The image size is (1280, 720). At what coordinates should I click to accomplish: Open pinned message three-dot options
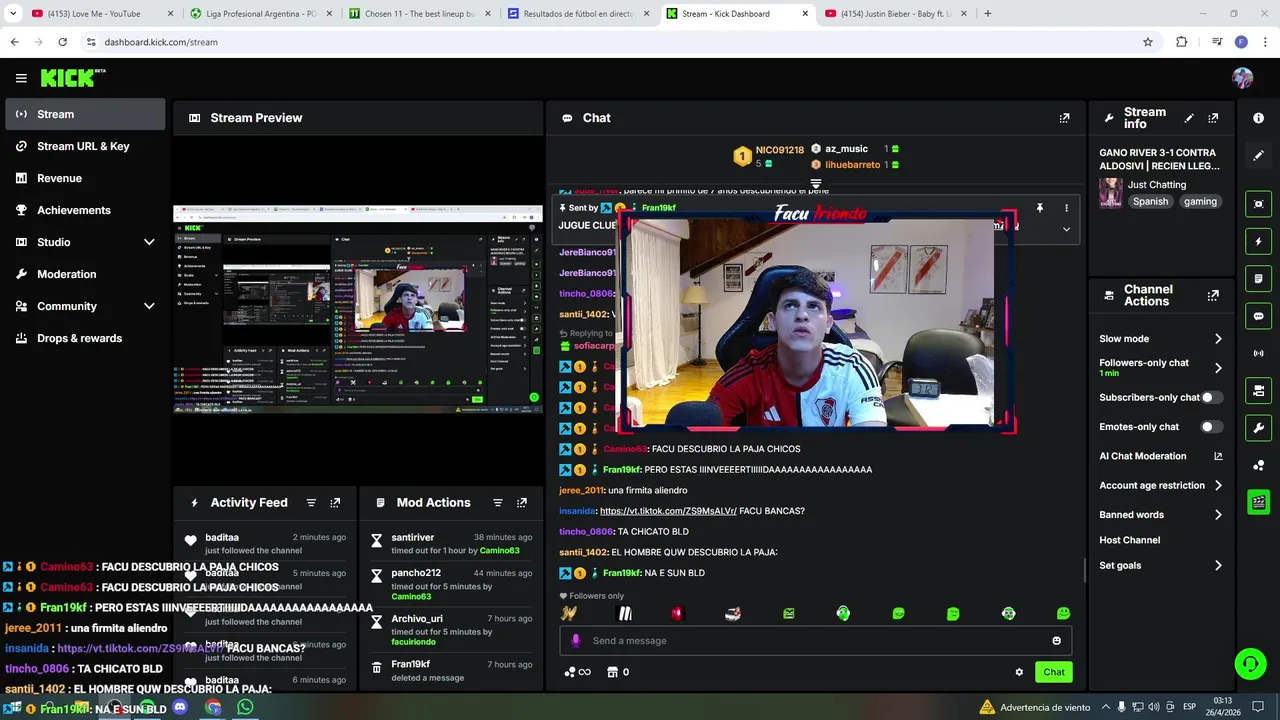(1066, 208)
